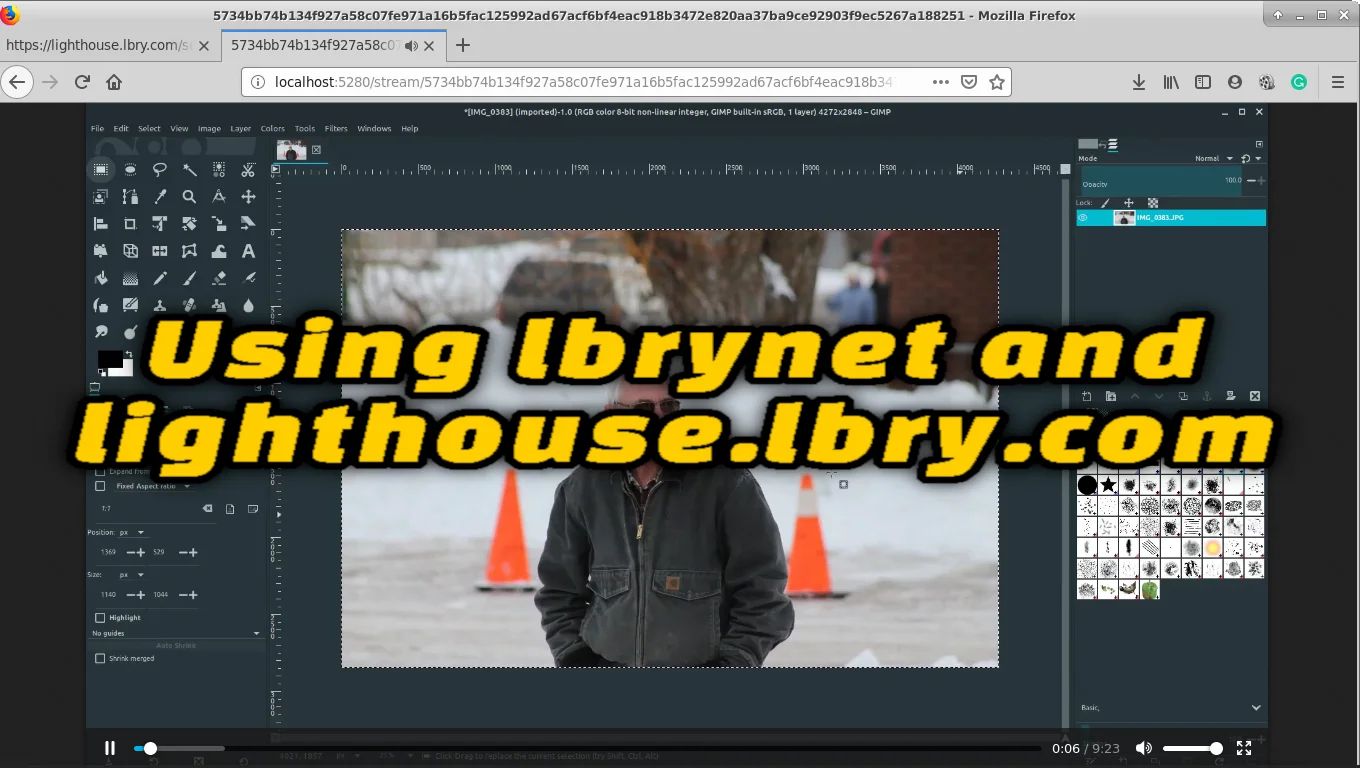Bookmark this page with the star

[x=996, y=82]
